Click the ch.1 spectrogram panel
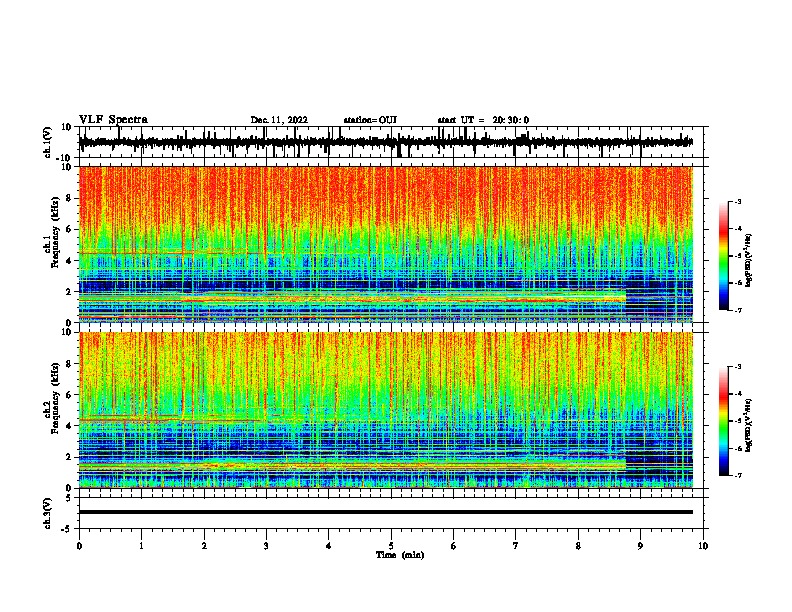 tap(386, 244)
